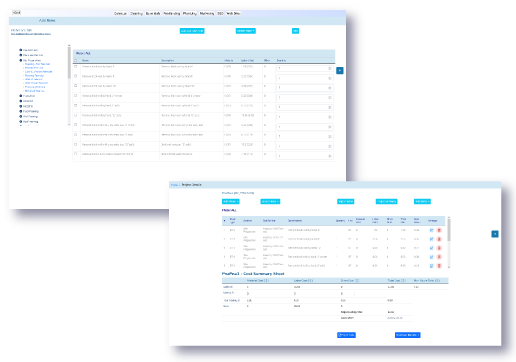This screenshot has width=516, height=362.
Task: Edit the first row in the lower window table
Action: point(432,230)
